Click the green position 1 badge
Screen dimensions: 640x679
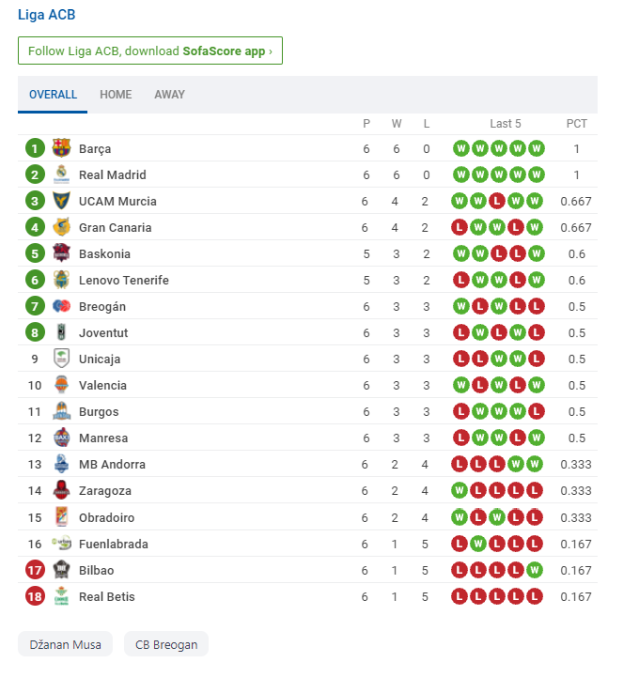tap(35, 149)
